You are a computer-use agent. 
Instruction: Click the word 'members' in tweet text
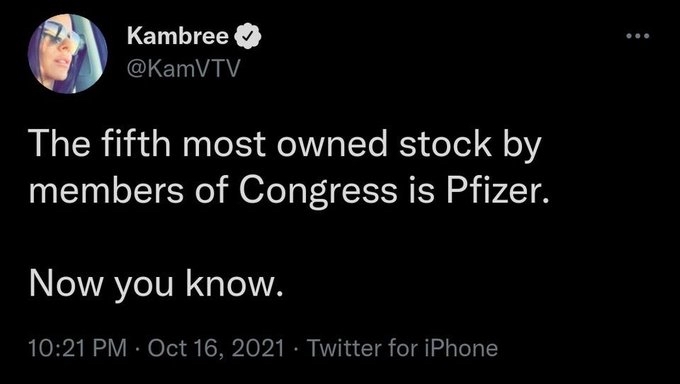click(x=107, y=190)
